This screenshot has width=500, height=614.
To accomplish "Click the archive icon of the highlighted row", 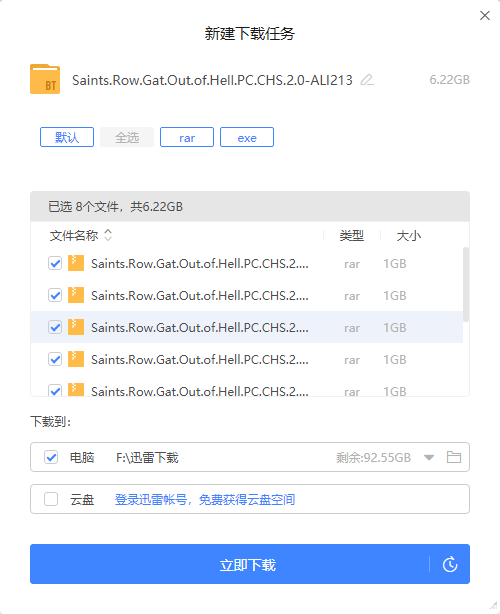I will click(x=76, y=327).
